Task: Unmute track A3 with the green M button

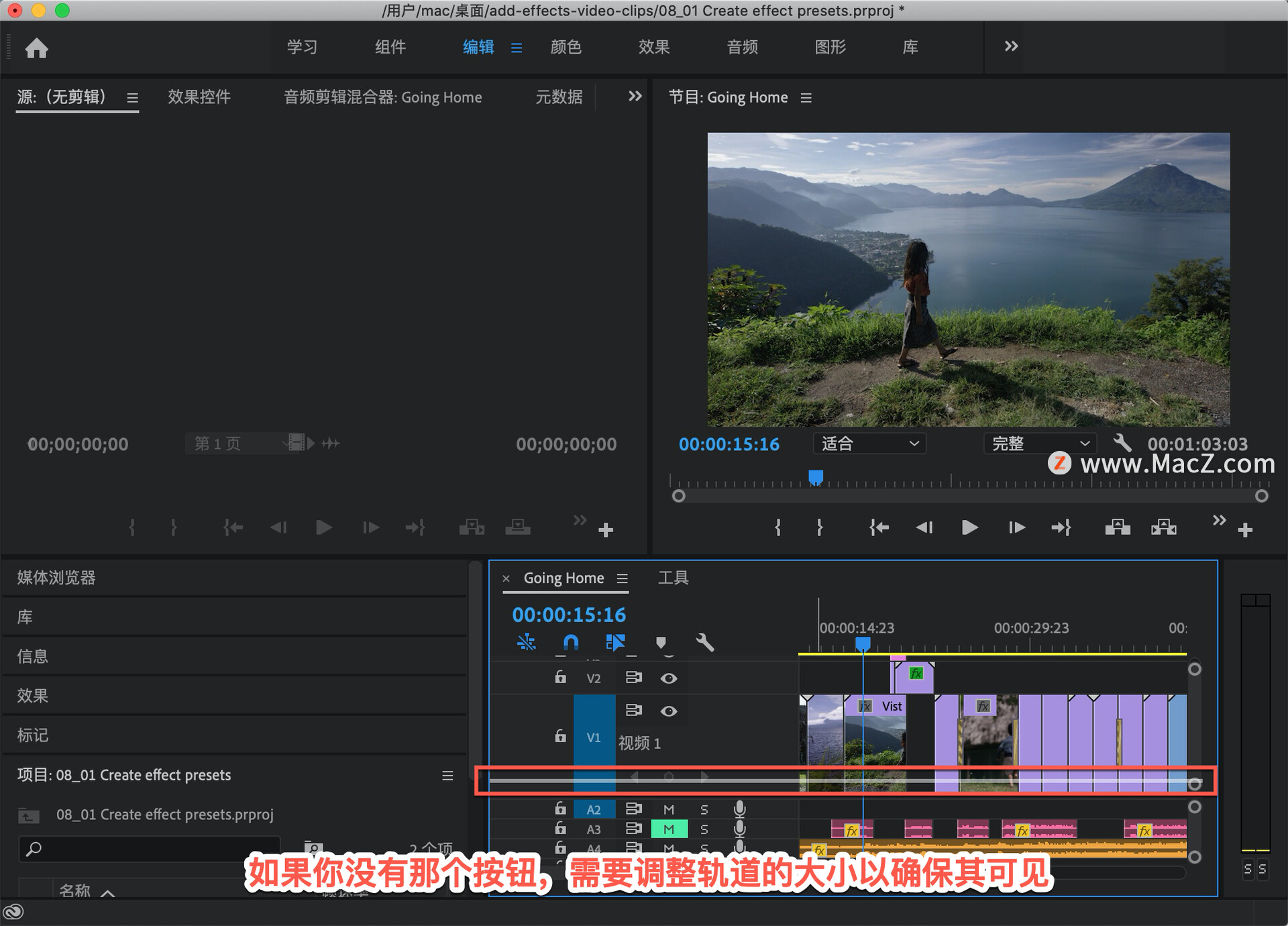Action: [669, 829]
